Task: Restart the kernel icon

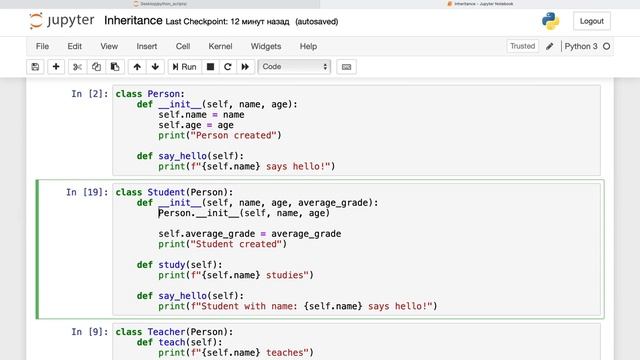Action: (228, 67)
